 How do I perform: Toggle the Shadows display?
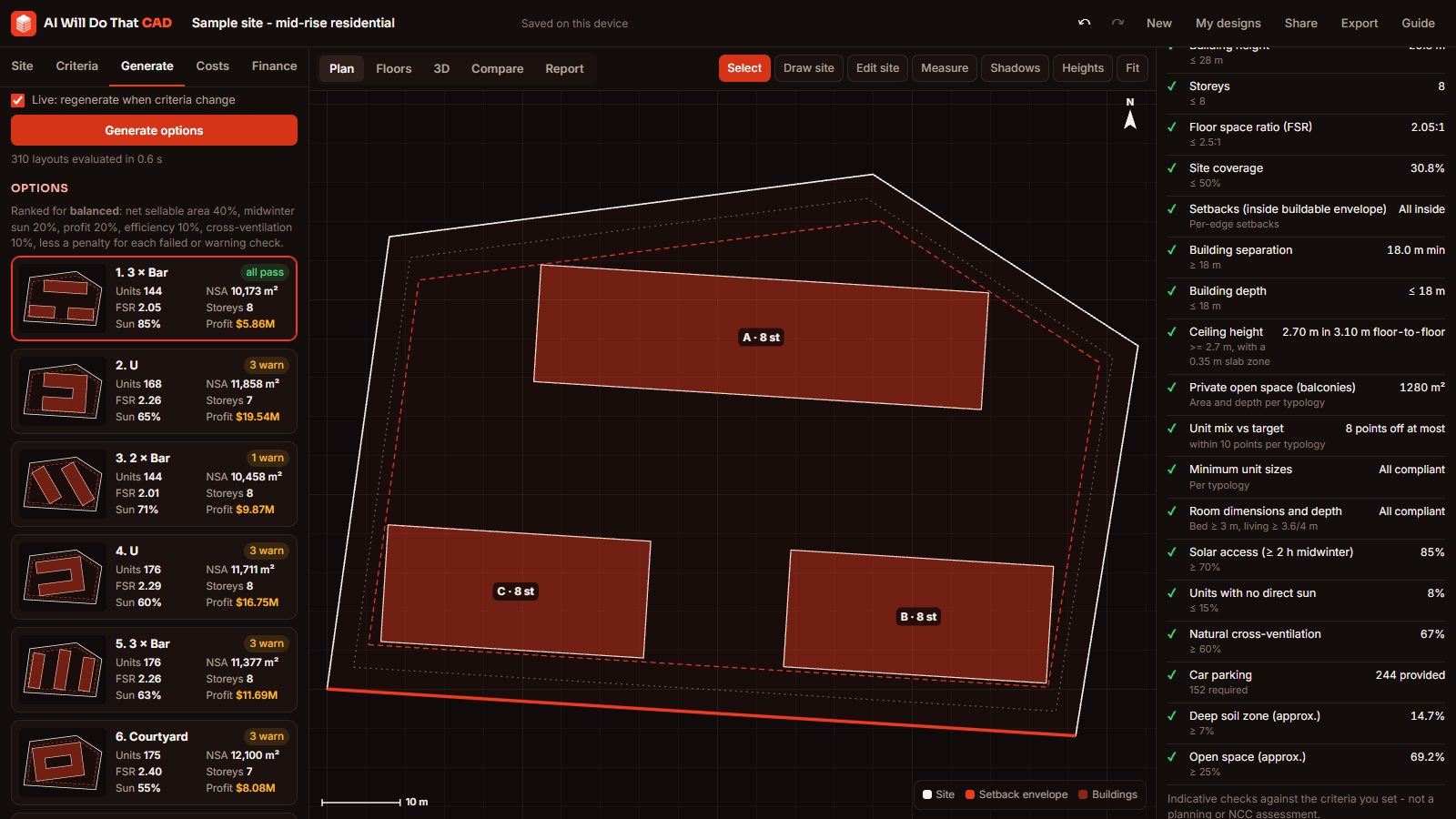tap(1015, 68)
